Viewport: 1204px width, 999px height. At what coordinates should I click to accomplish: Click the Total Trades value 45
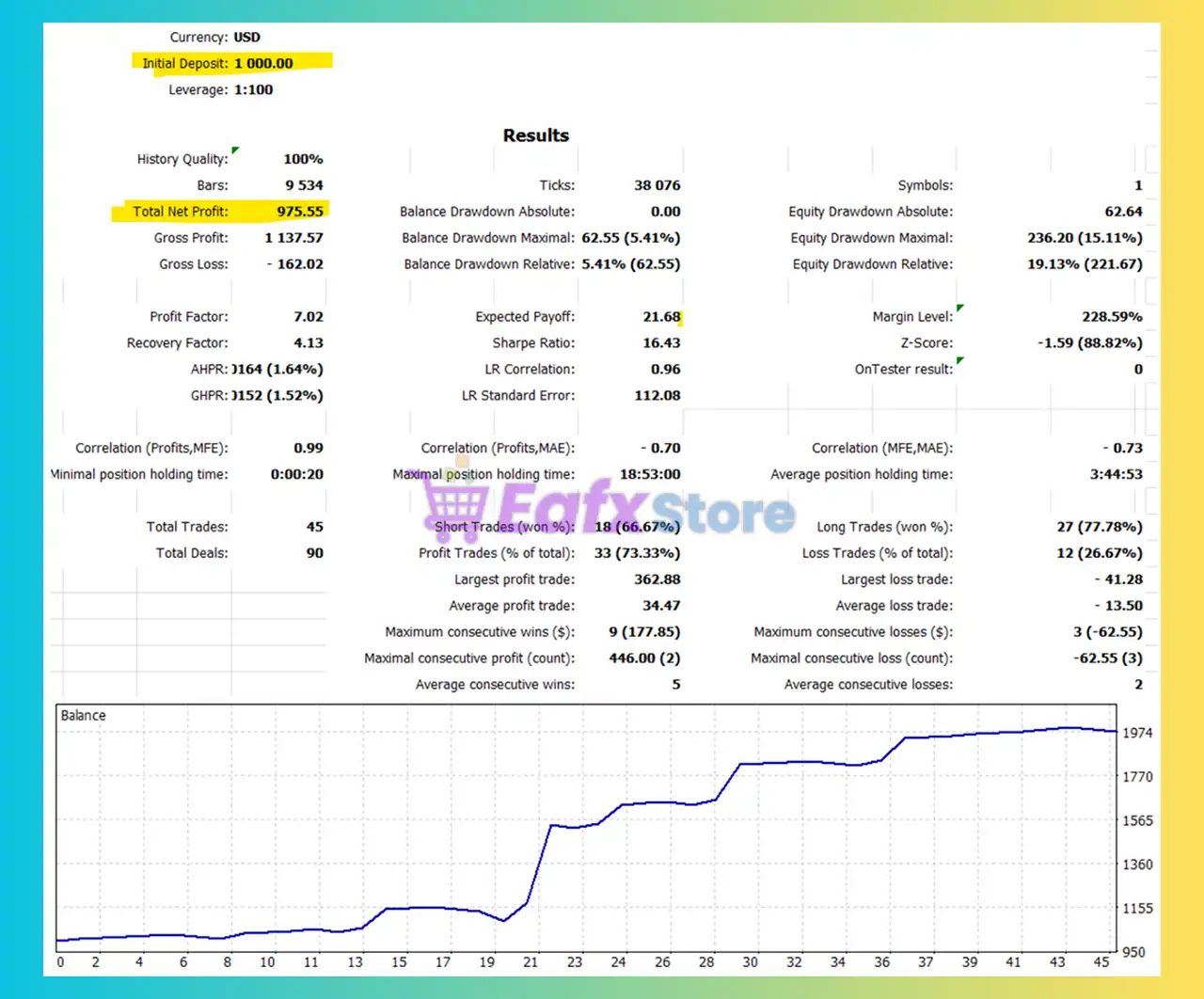pyautogui.click(x=314, y=527)
